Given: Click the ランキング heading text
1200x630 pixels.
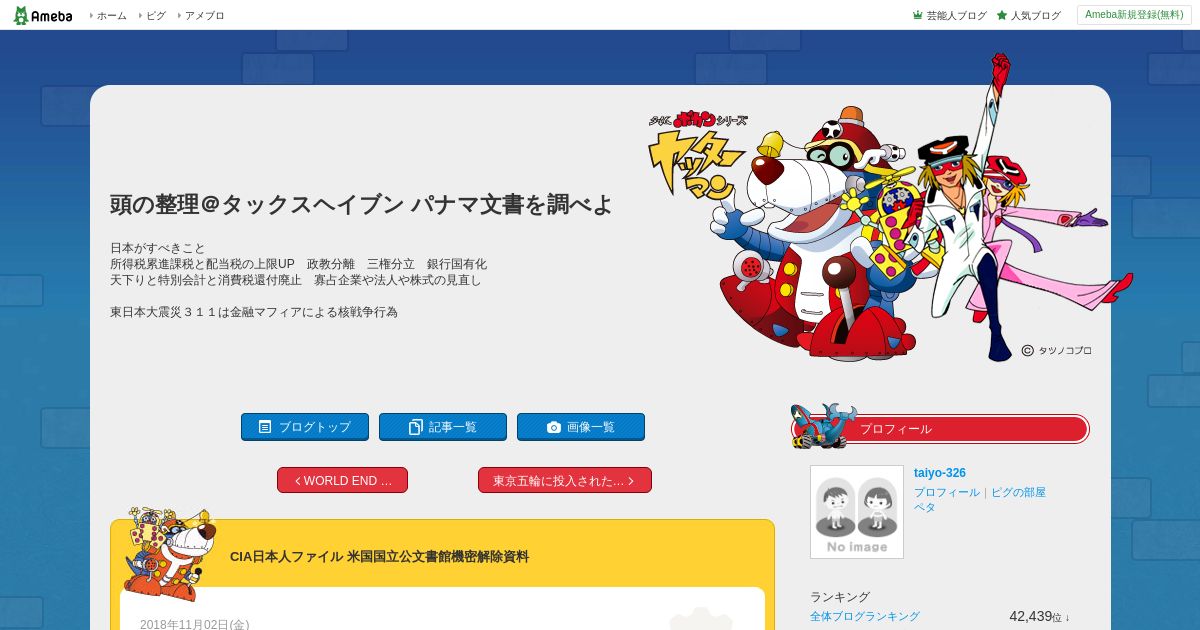Looking at the screenshot, I should point(840,597).
